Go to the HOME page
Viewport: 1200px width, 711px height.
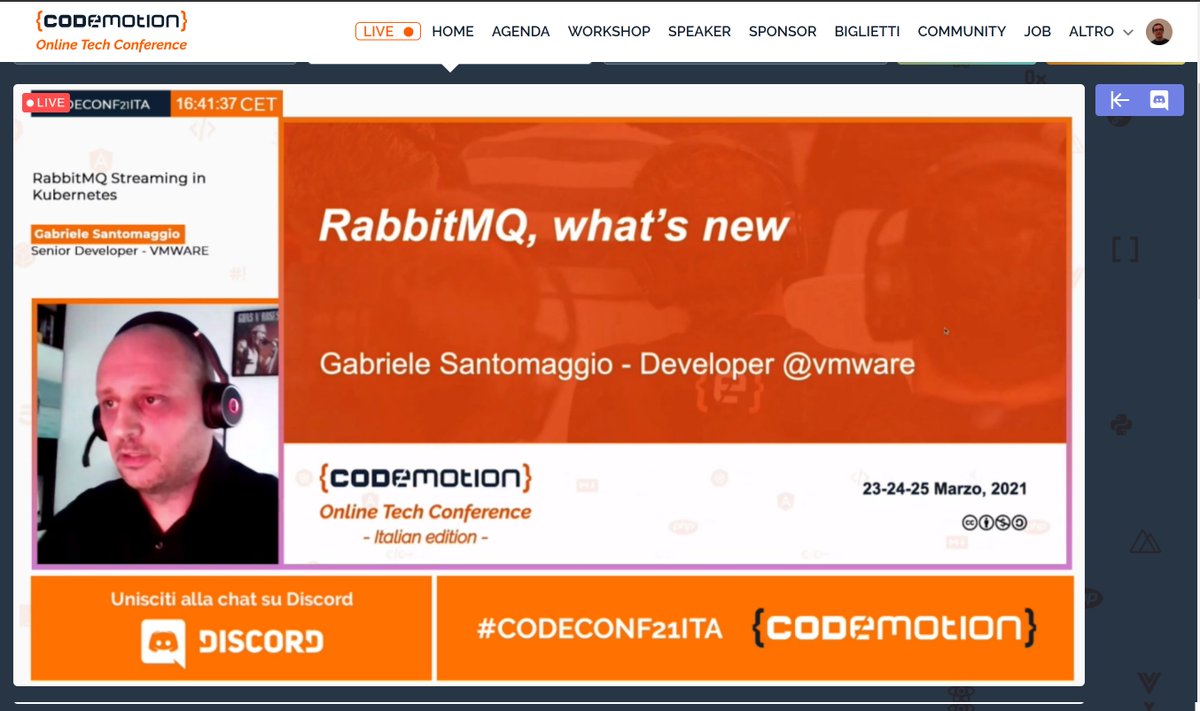pyautogui.click(x=453, y=31)
